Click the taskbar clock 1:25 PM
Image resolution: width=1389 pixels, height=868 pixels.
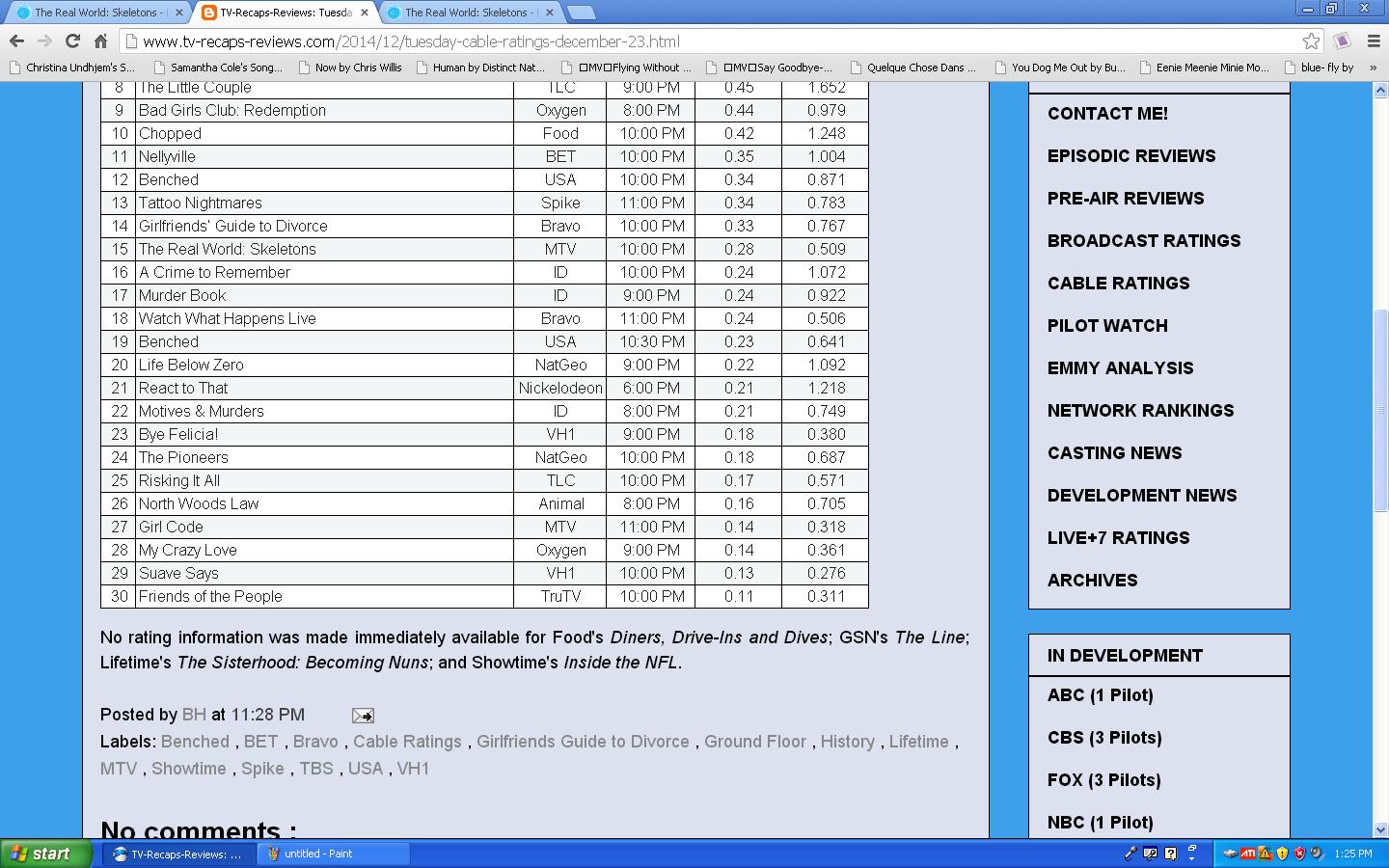[1353, 854]
